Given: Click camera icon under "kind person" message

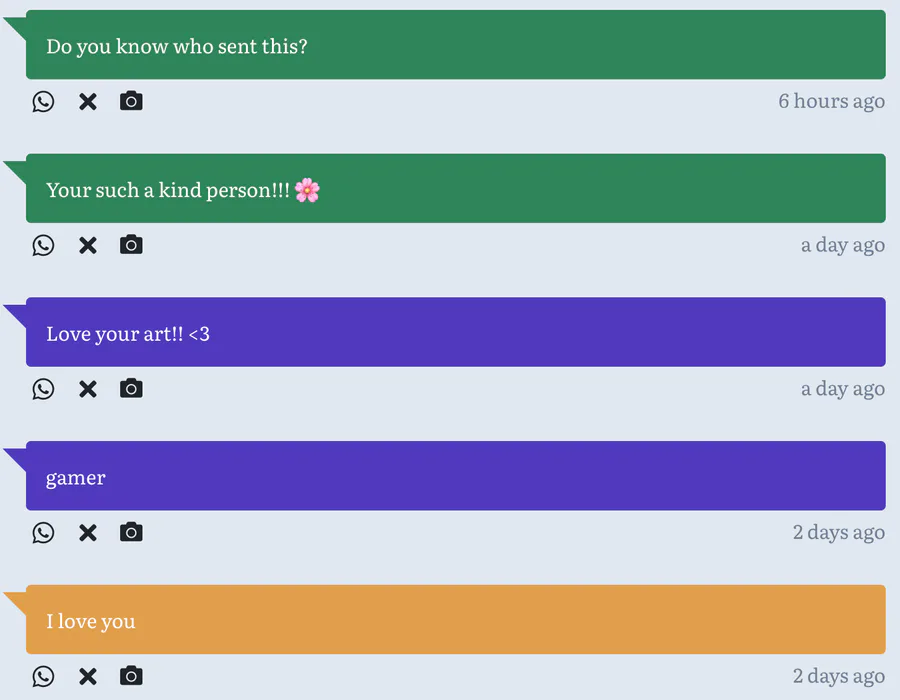Looking at the screenshot, I should (x=131, y=244).
